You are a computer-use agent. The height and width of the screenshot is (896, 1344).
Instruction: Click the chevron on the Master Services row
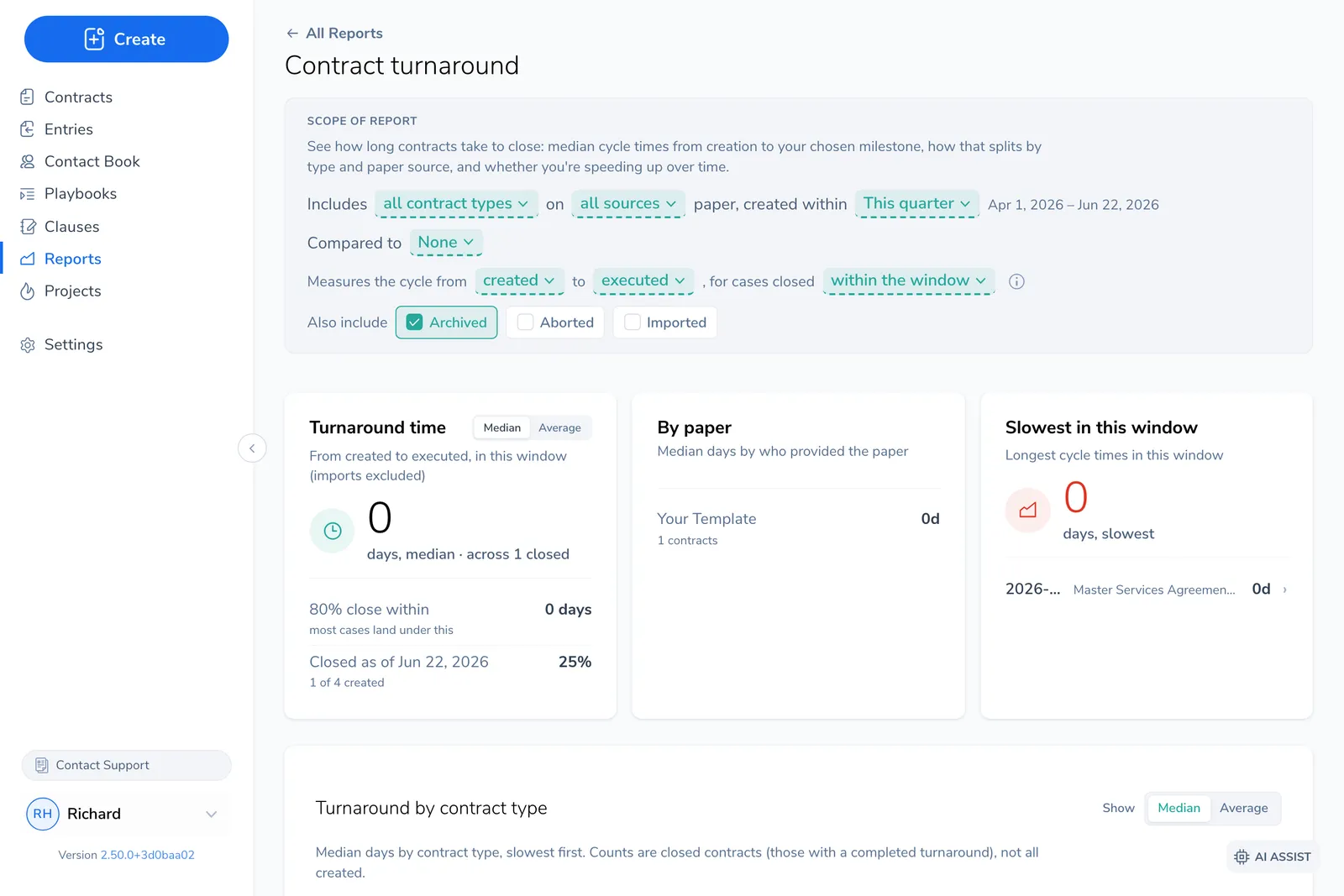[x=1285, y=589]
